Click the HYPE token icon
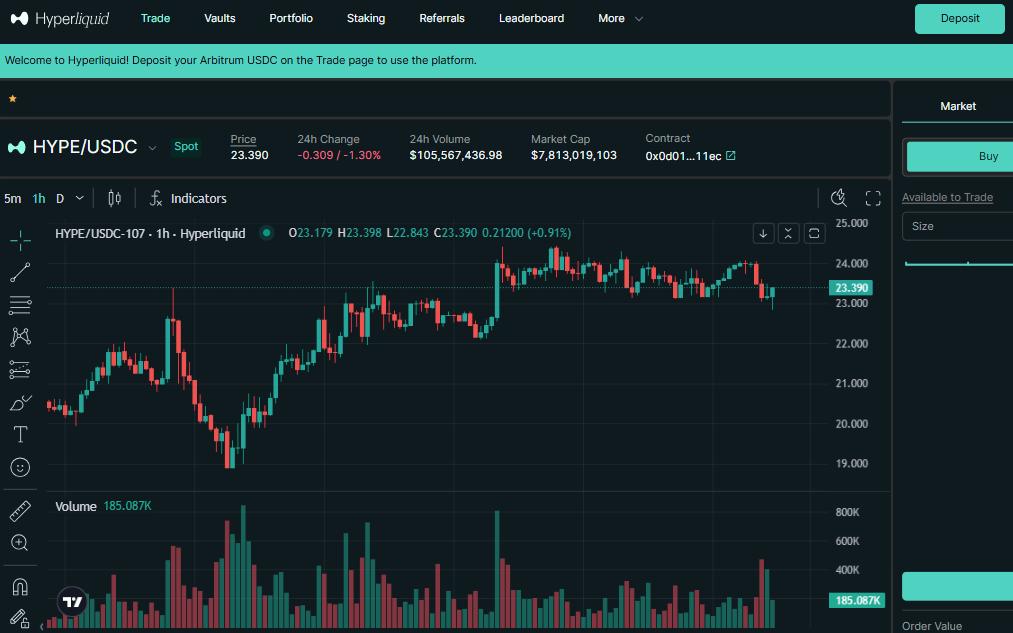 point(17,147)
